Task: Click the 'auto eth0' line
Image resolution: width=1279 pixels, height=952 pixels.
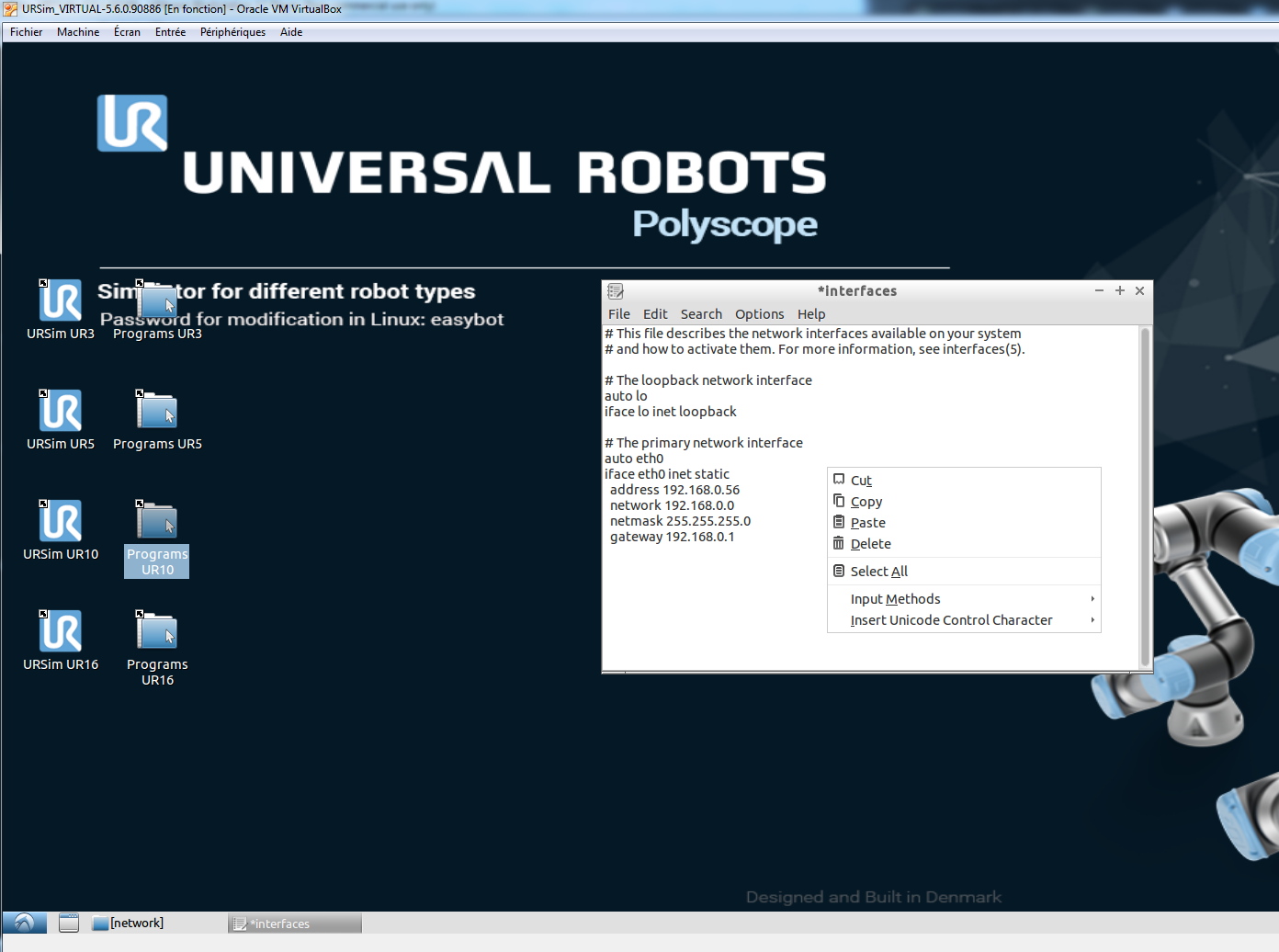Action: click(634, 459)
